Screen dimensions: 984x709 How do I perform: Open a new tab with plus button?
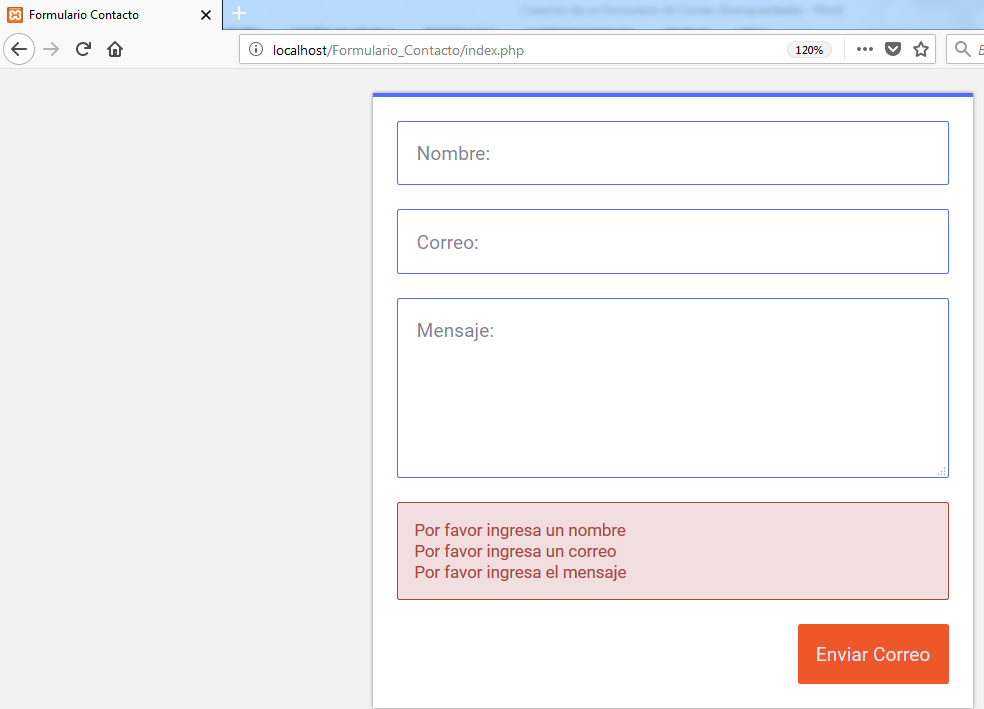tap(239, 14)
